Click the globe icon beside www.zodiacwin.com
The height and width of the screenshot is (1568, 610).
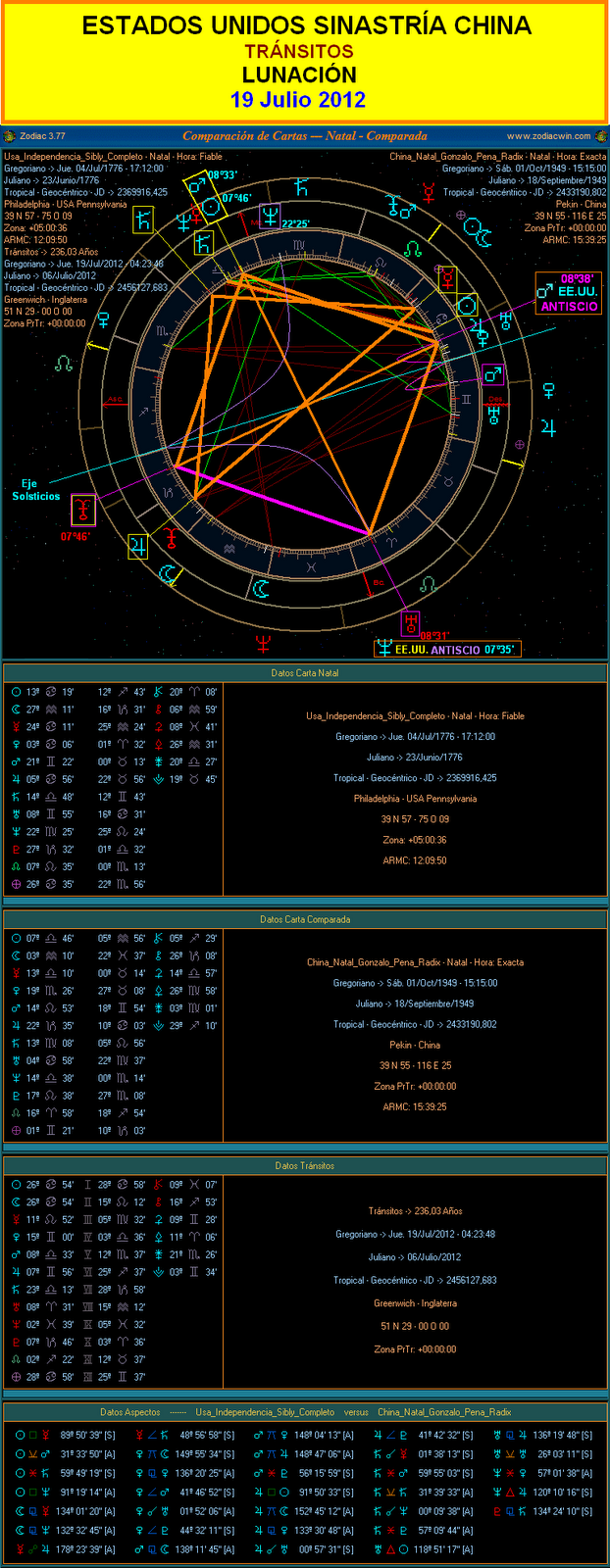(599, 136)
